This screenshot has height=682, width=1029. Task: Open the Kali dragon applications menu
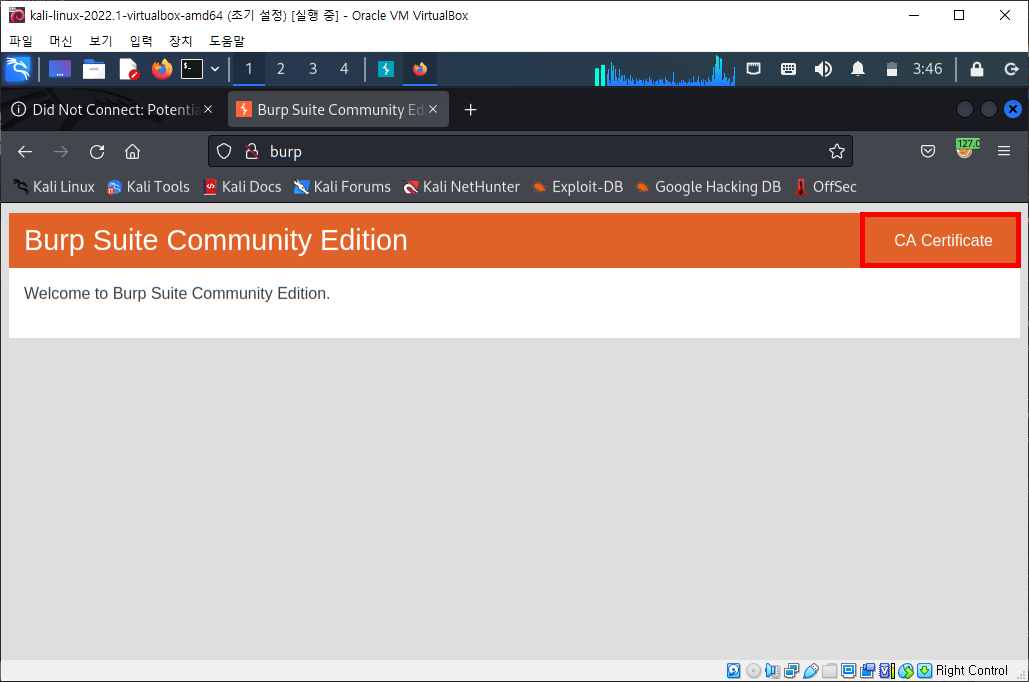[18, 69]
